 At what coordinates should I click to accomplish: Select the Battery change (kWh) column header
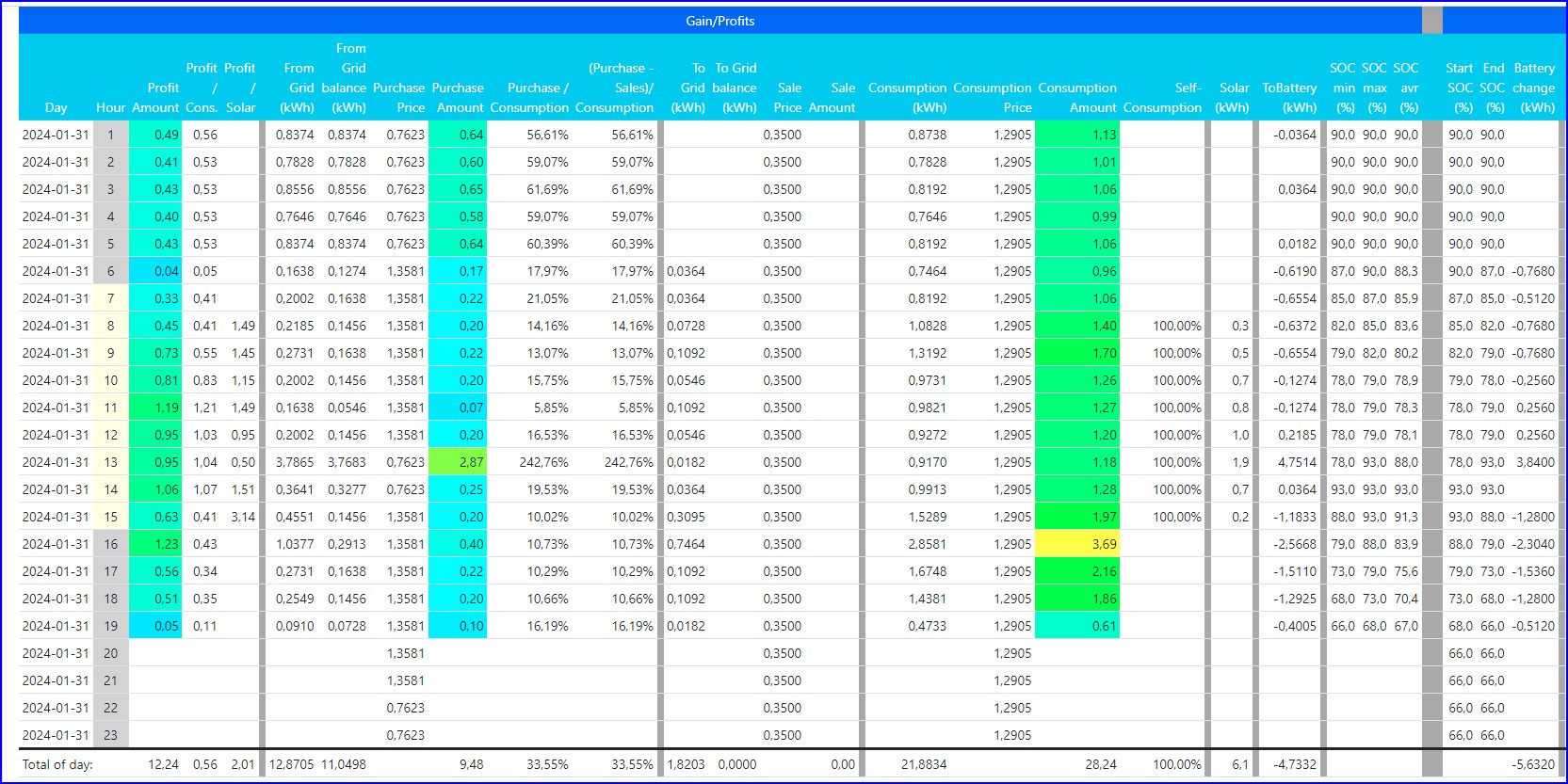(1534, 88)
